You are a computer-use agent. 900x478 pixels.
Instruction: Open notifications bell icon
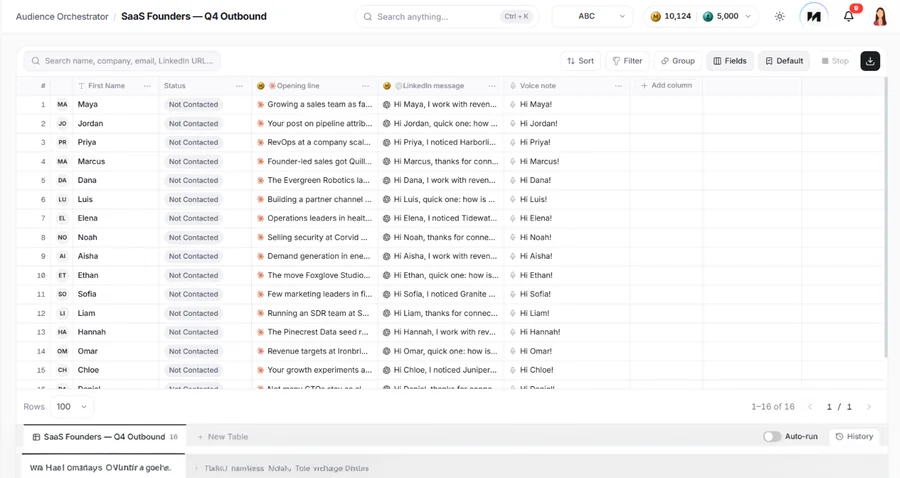tap(848, 17)
